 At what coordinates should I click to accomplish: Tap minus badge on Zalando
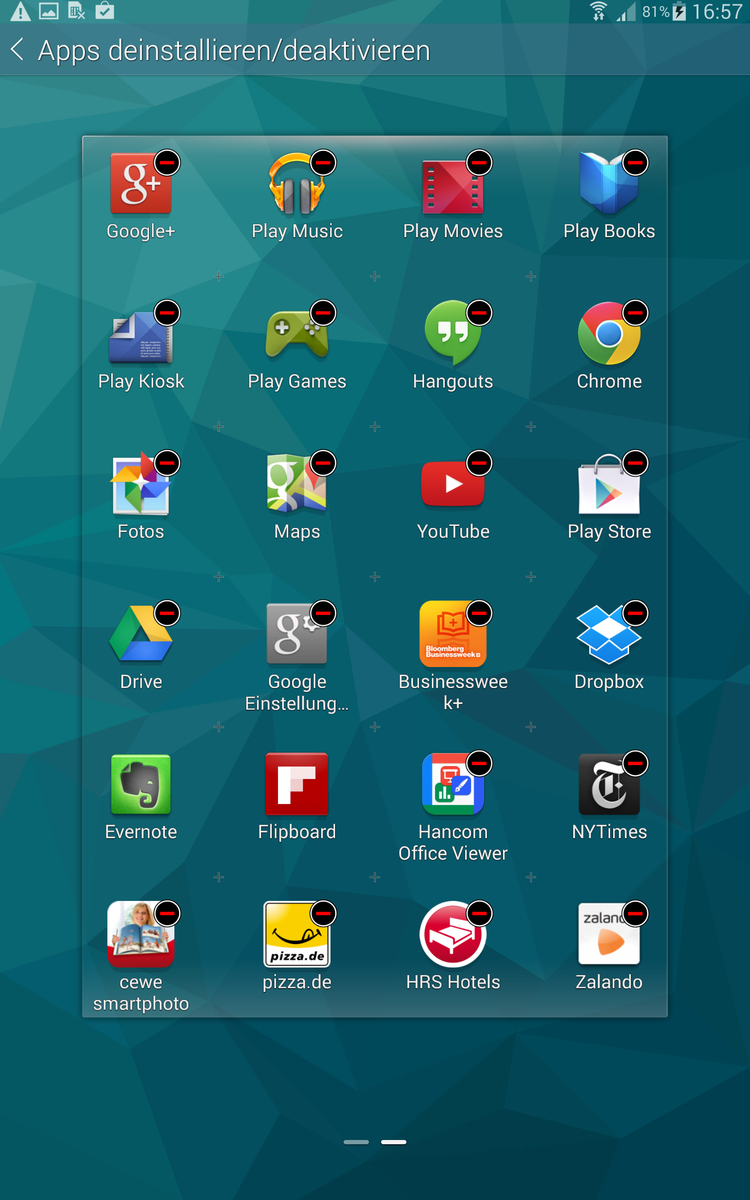(635, 913)
